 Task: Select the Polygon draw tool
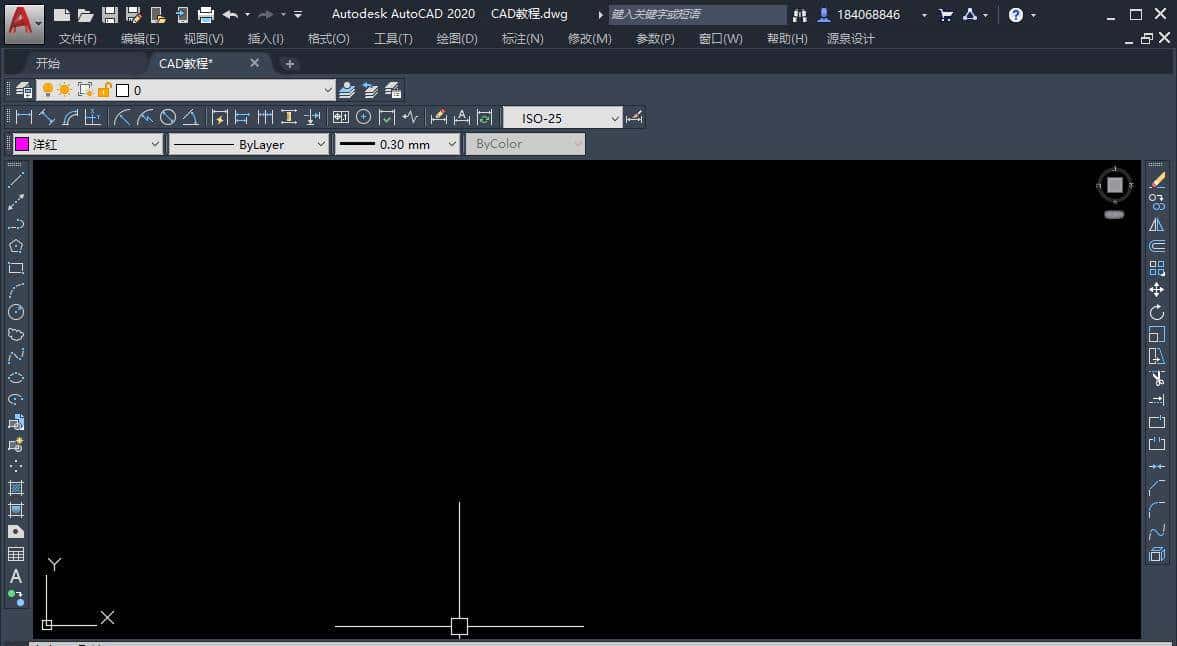(x=16, y=246)
